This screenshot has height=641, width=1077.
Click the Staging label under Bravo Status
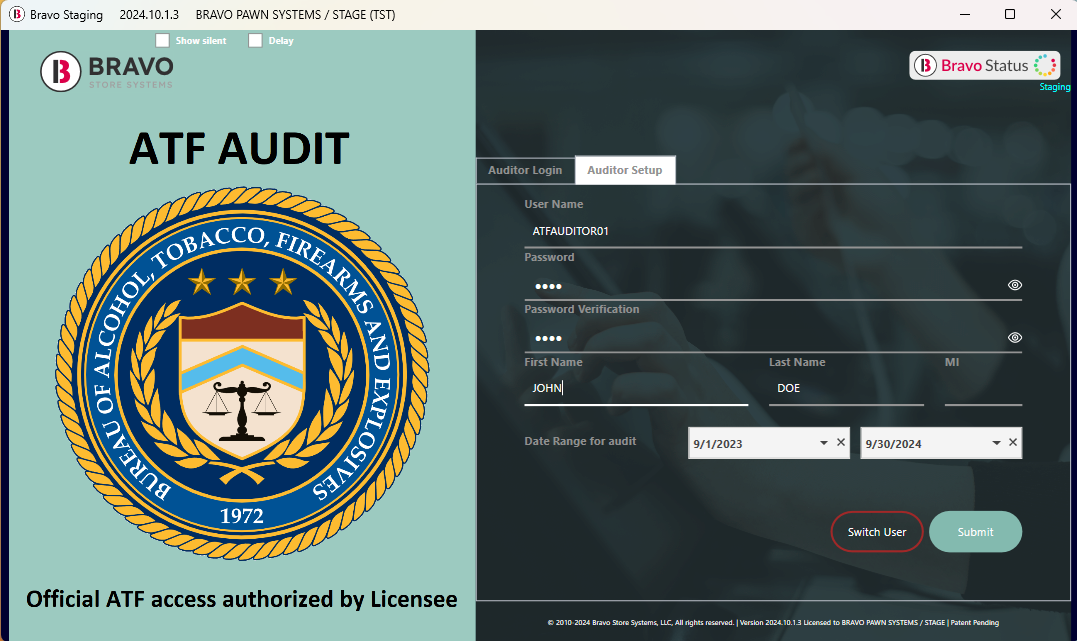(x=1054, y=87)
